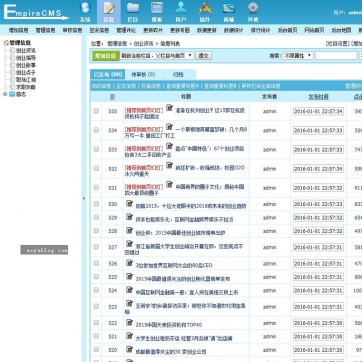Tick the checkbox for row ID 535
The image size is (362, 362).
coord(96,111)
